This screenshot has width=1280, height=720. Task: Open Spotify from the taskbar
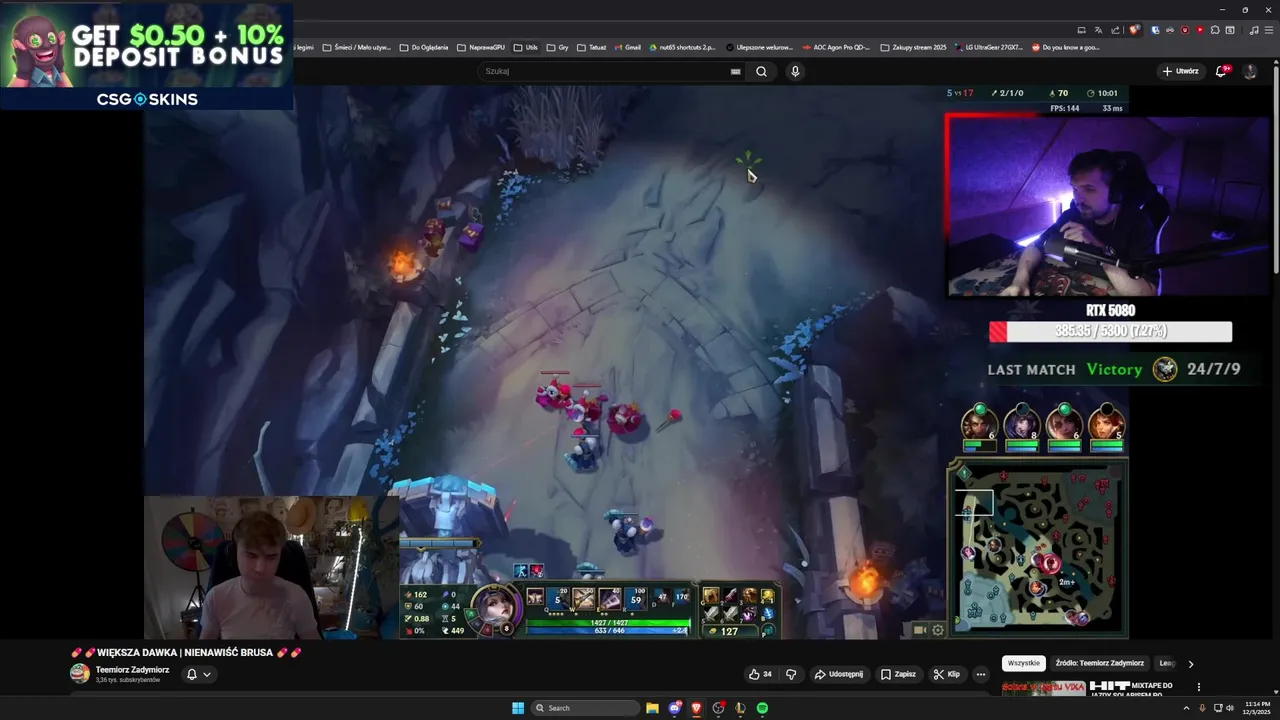(762, 708)
